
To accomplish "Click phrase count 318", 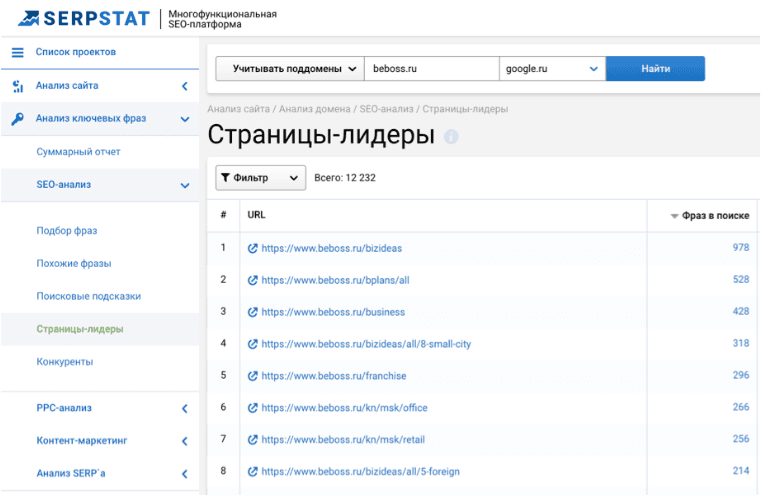I will pos(741,343).
